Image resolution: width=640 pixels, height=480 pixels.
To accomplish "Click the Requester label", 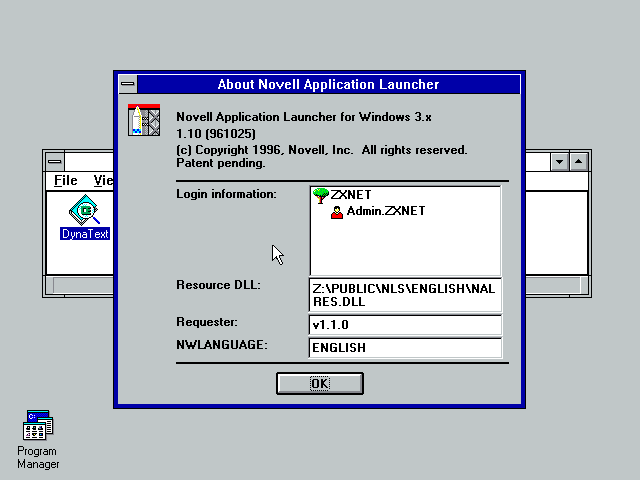I will point(207,322).
